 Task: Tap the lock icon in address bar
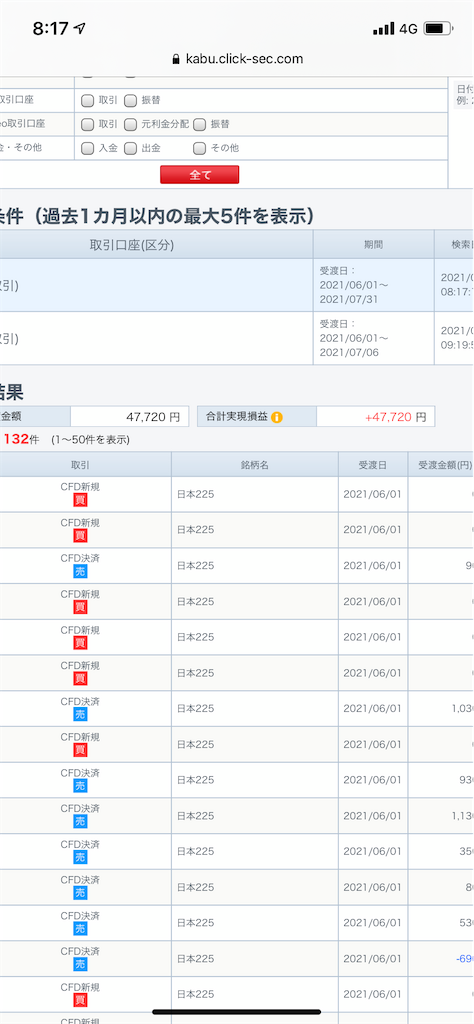click(x=175, y=59)
